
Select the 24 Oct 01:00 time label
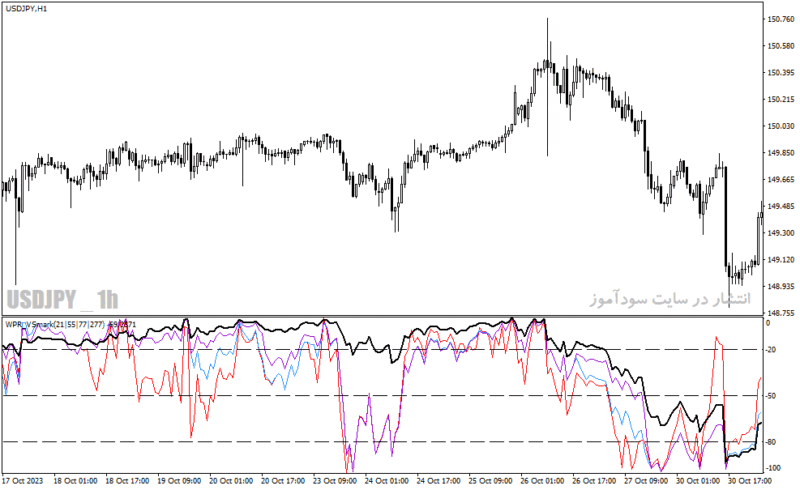click(387, 481)
